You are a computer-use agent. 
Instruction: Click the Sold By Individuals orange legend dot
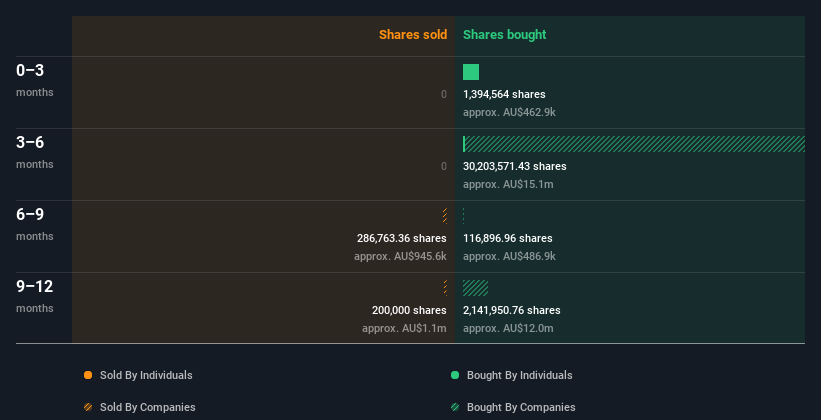tap(88, 375)
